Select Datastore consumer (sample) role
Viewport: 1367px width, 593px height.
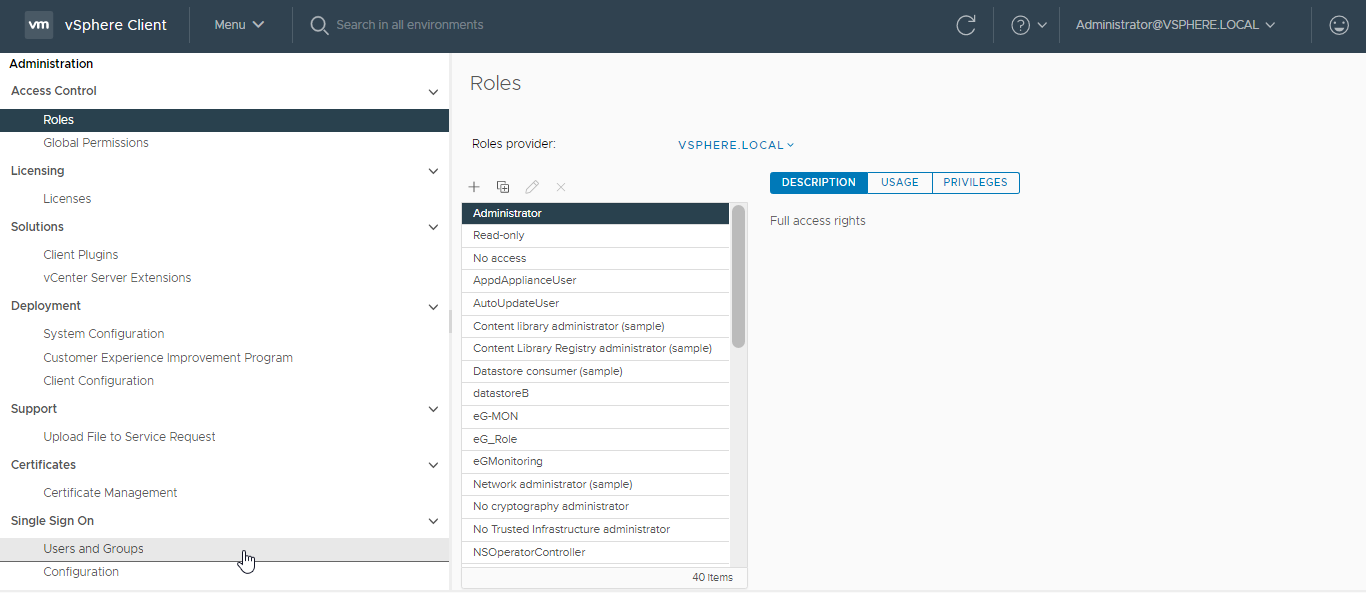click(x=596, y=371)
